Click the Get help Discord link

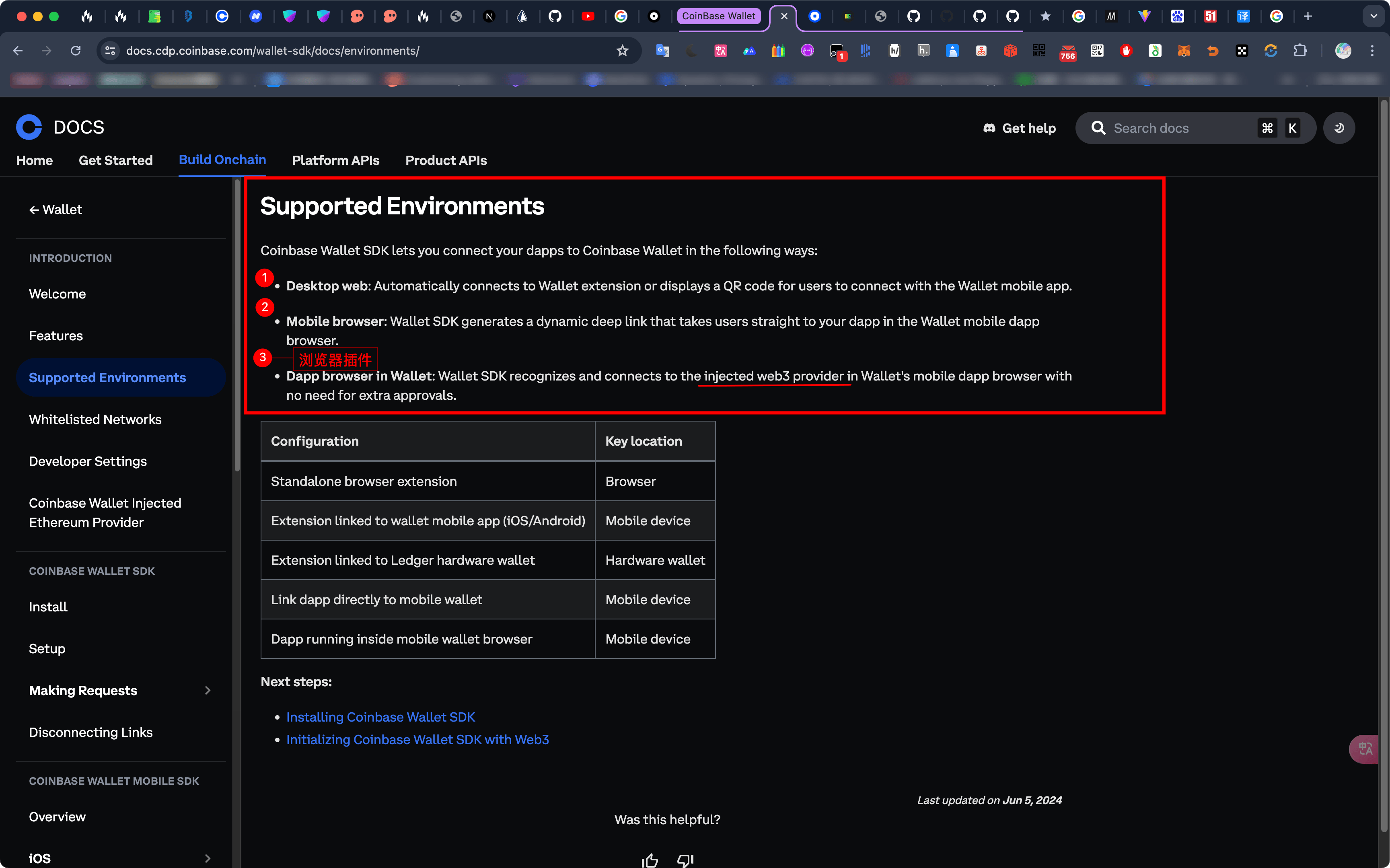coord(1019,128)
